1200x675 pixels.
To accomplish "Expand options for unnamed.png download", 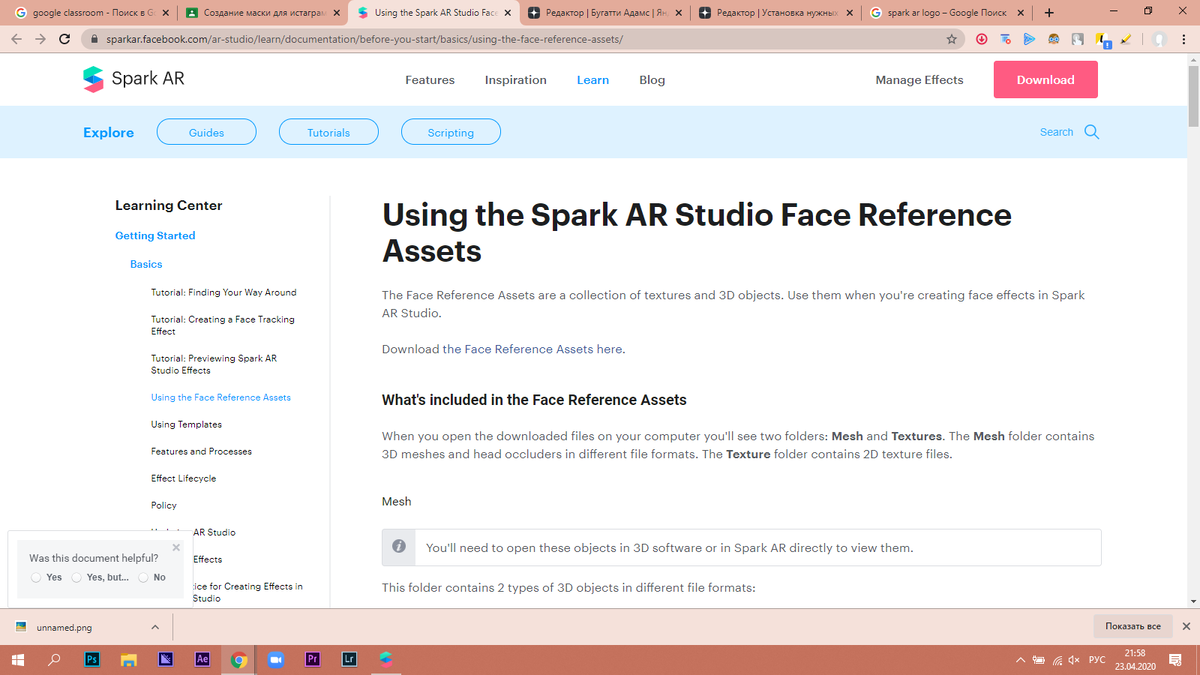I will 154,627.
